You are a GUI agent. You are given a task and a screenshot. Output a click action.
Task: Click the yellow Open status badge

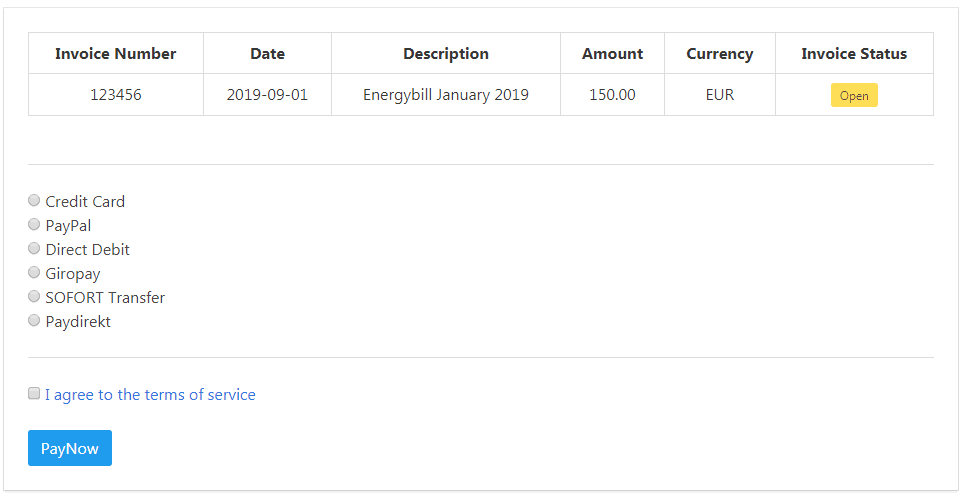click(x=854, y=95)
